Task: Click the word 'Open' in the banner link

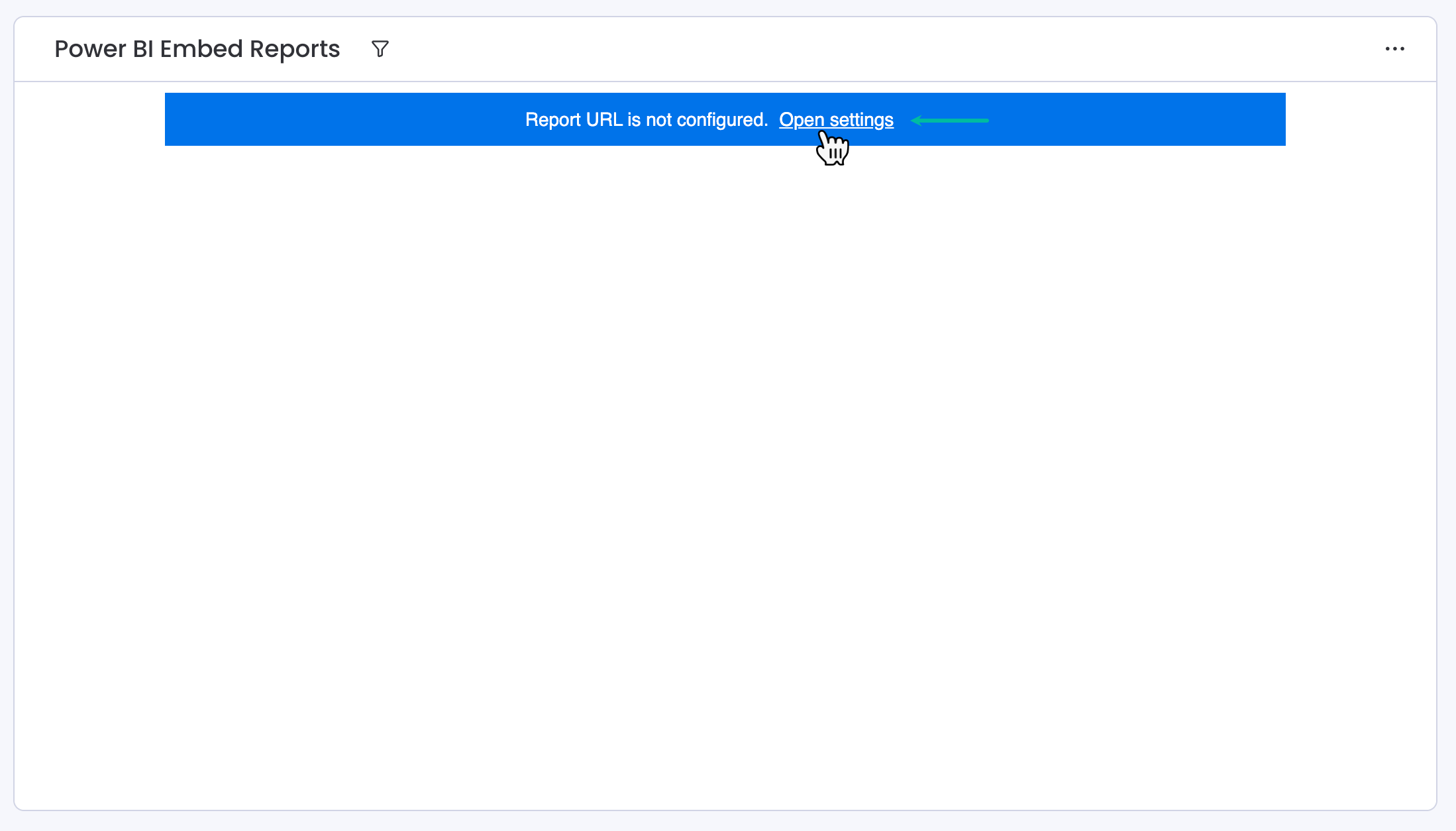Action: coord(802,120)
